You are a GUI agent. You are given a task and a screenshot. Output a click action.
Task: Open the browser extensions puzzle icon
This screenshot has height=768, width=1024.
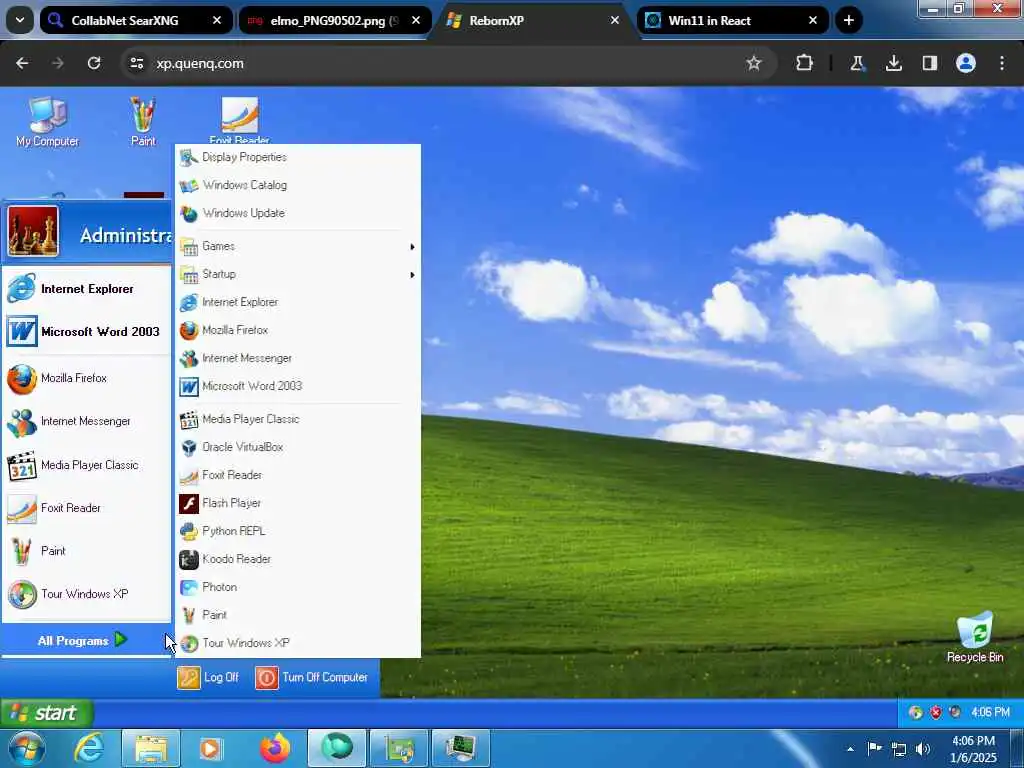click(805, 63)
